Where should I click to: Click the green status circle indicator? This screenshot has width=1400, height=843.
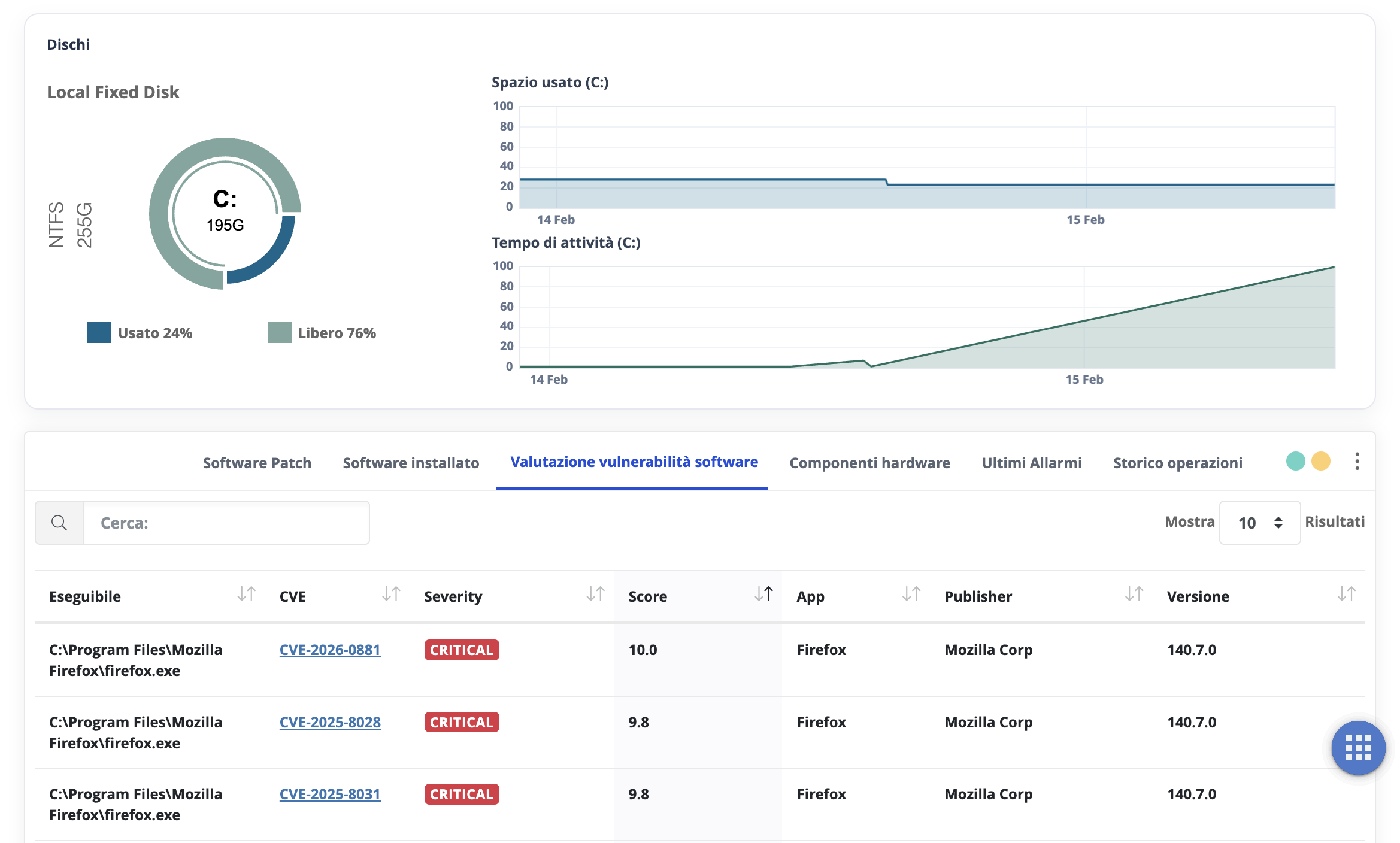point(1295,461)
